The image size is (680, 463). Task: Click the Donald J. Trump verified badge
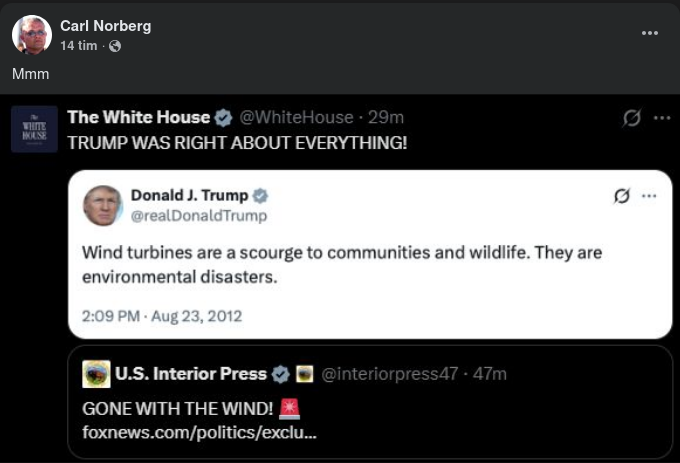[260, 196]
